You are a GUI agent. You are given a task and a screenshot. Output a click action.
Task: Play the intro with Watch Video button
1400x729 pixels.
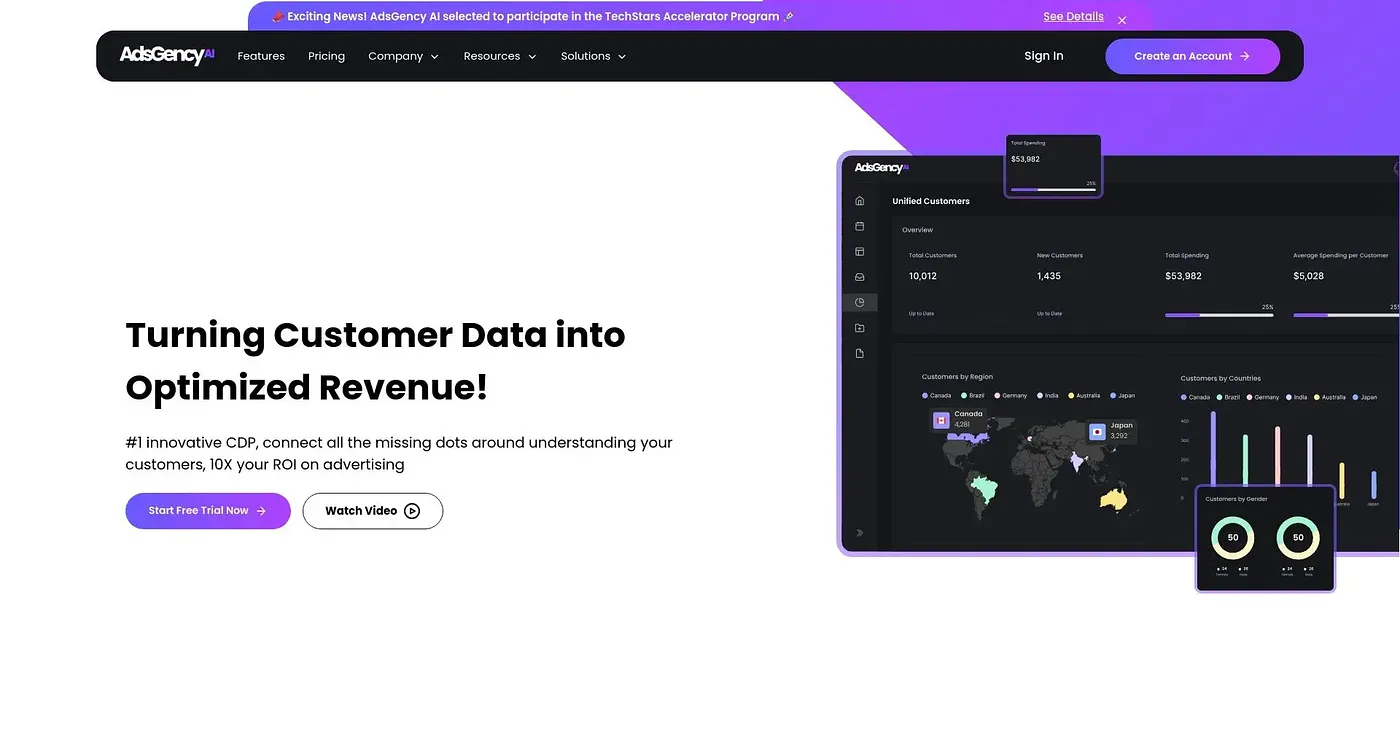point(373,511)
